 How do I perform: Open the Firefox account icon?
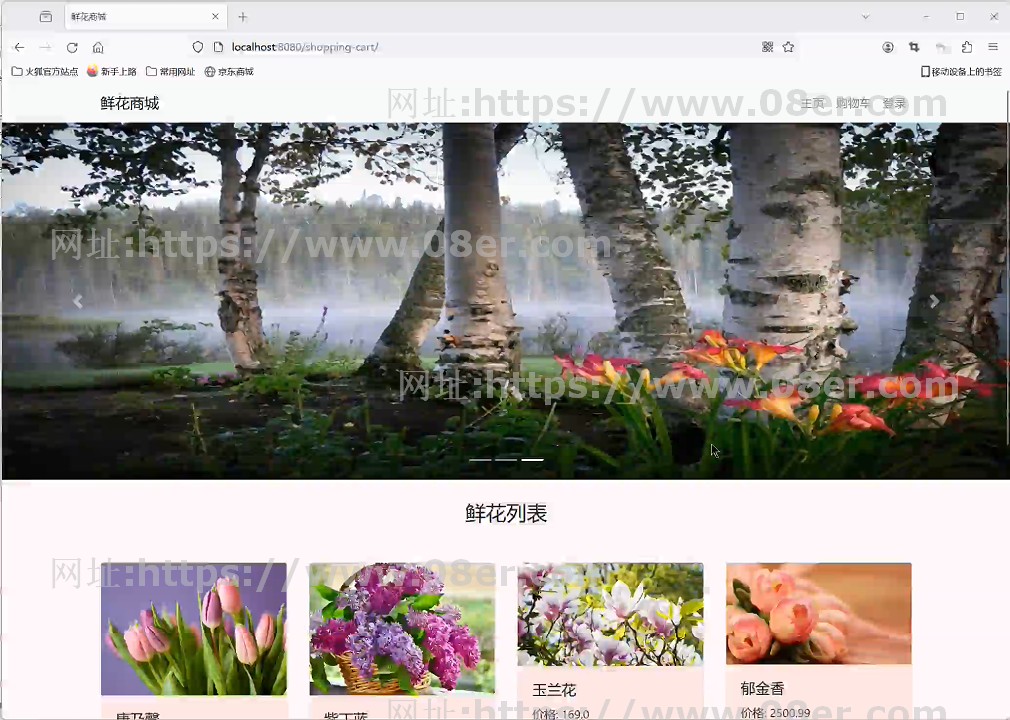[888, 47]
